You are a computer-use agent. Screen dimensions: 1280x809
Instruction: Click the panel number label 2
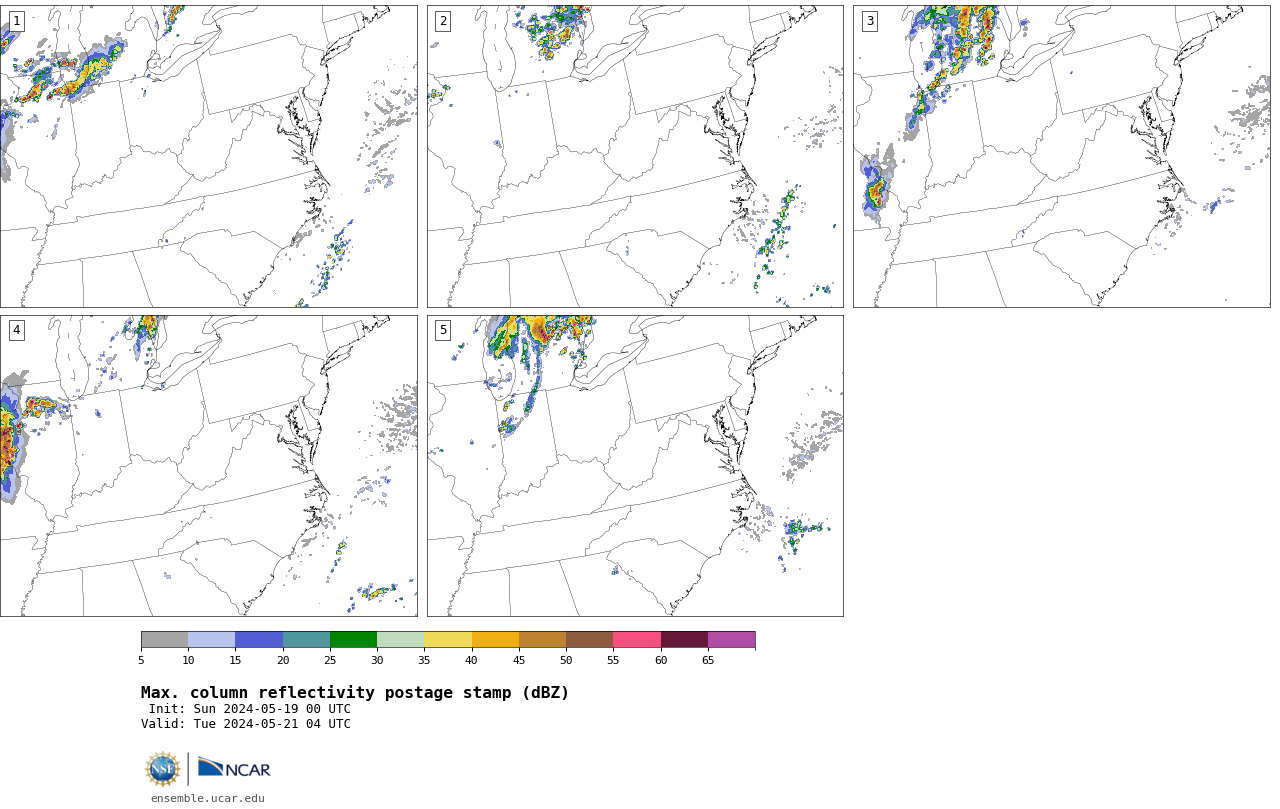pos(443,21)
